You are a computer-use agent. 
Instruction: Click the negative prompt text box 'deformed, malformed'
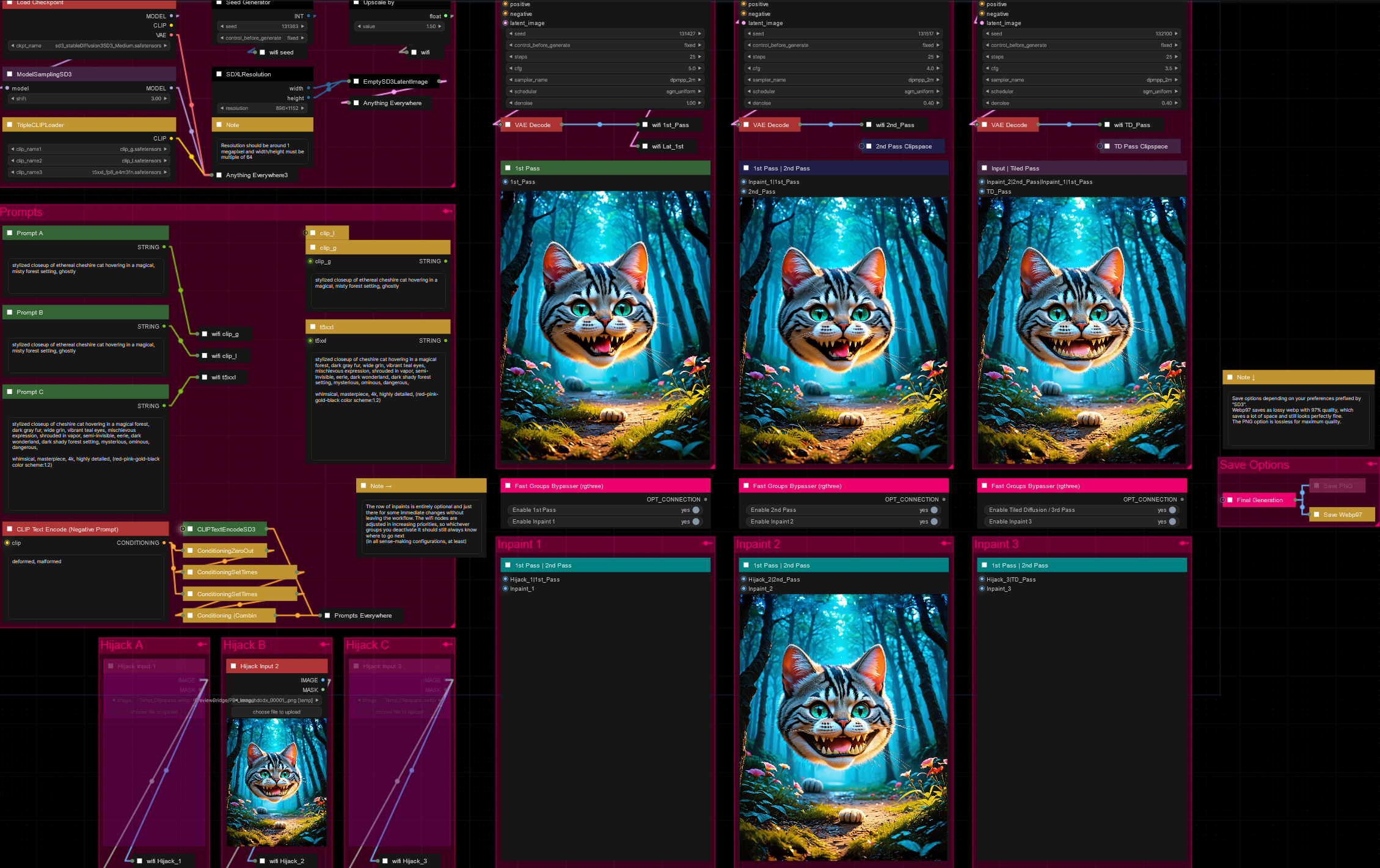tap(86, 587)
